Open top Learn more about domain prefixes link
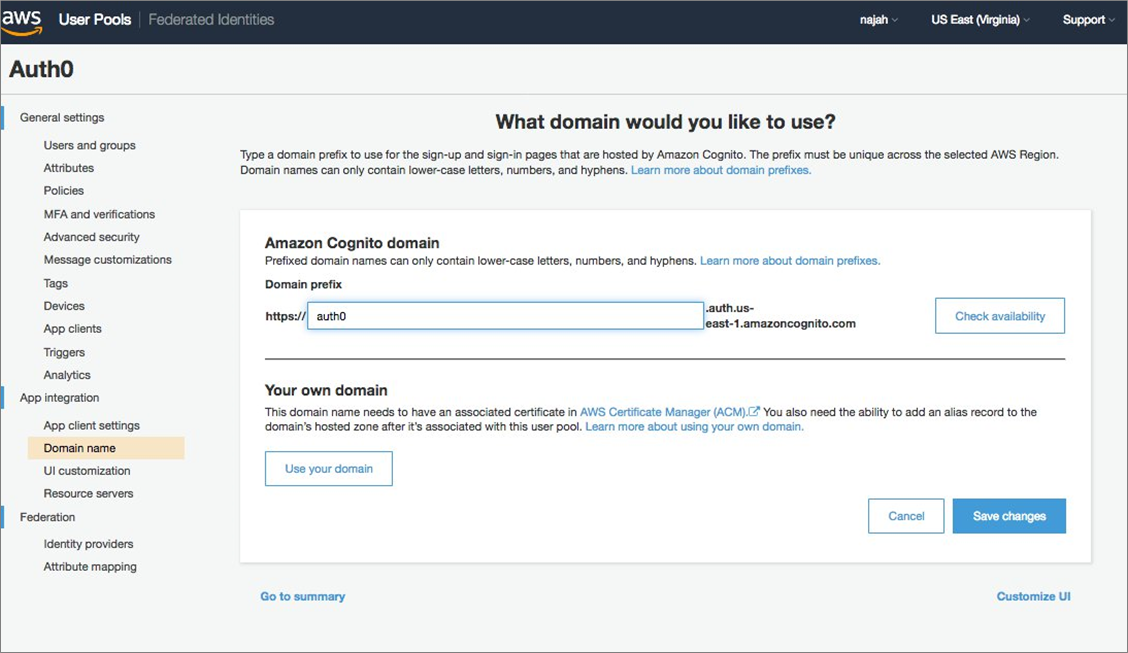Screen dimensions: 1128x653 [721, 170]
